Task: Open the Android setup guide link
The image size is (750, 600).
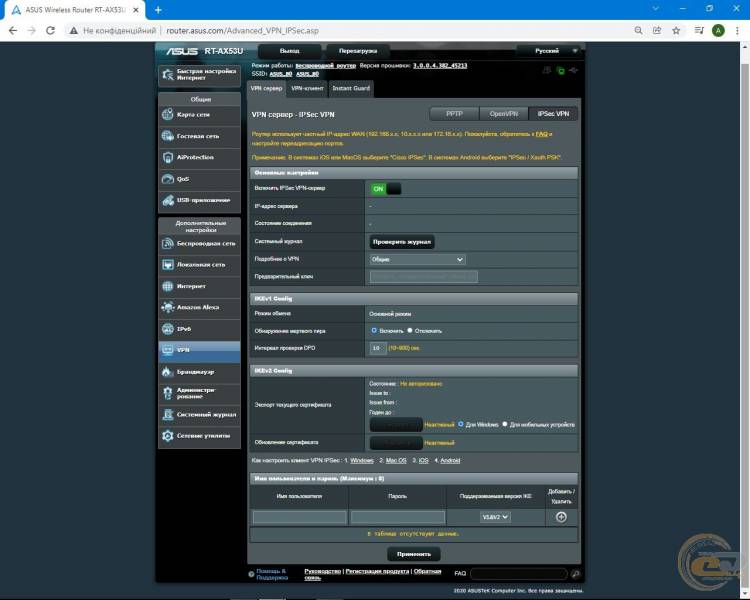Action: point(450,461)
